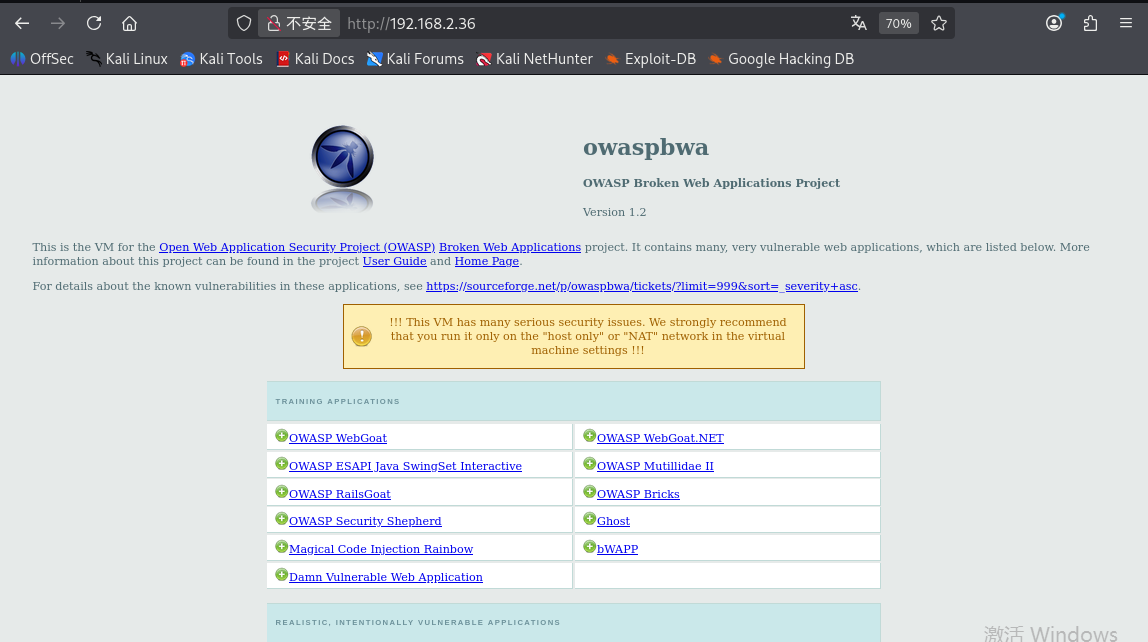This screenshot has width=1148, height=642.
Task: Open the project Home Page link
Action: (487, 261)
